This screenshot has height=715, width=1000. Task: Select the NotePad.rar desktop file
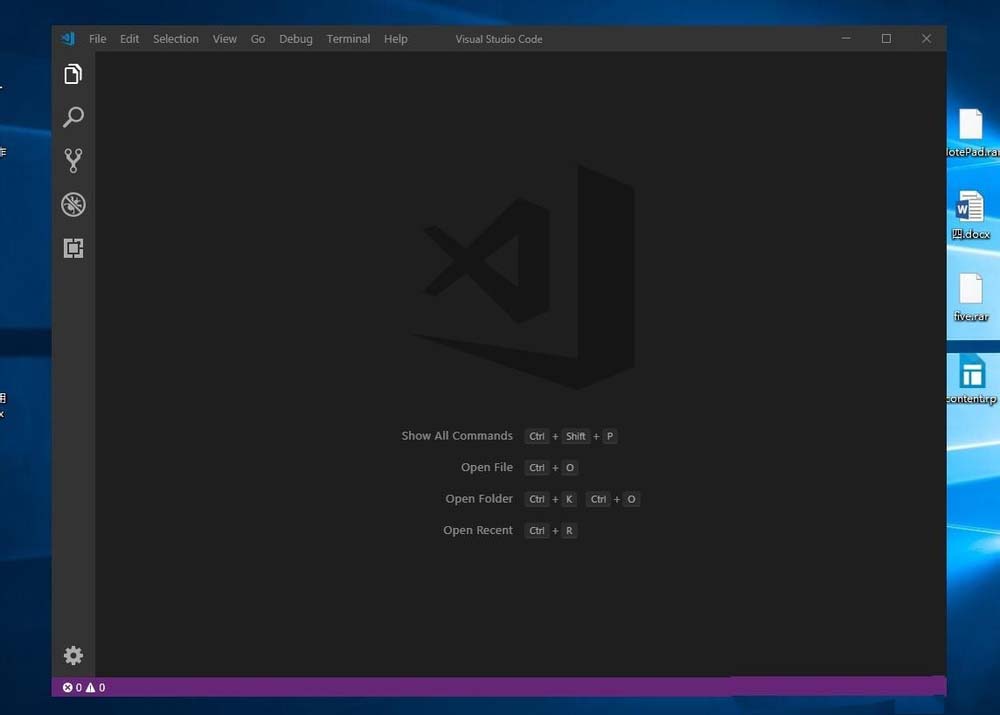pos(972,133)
